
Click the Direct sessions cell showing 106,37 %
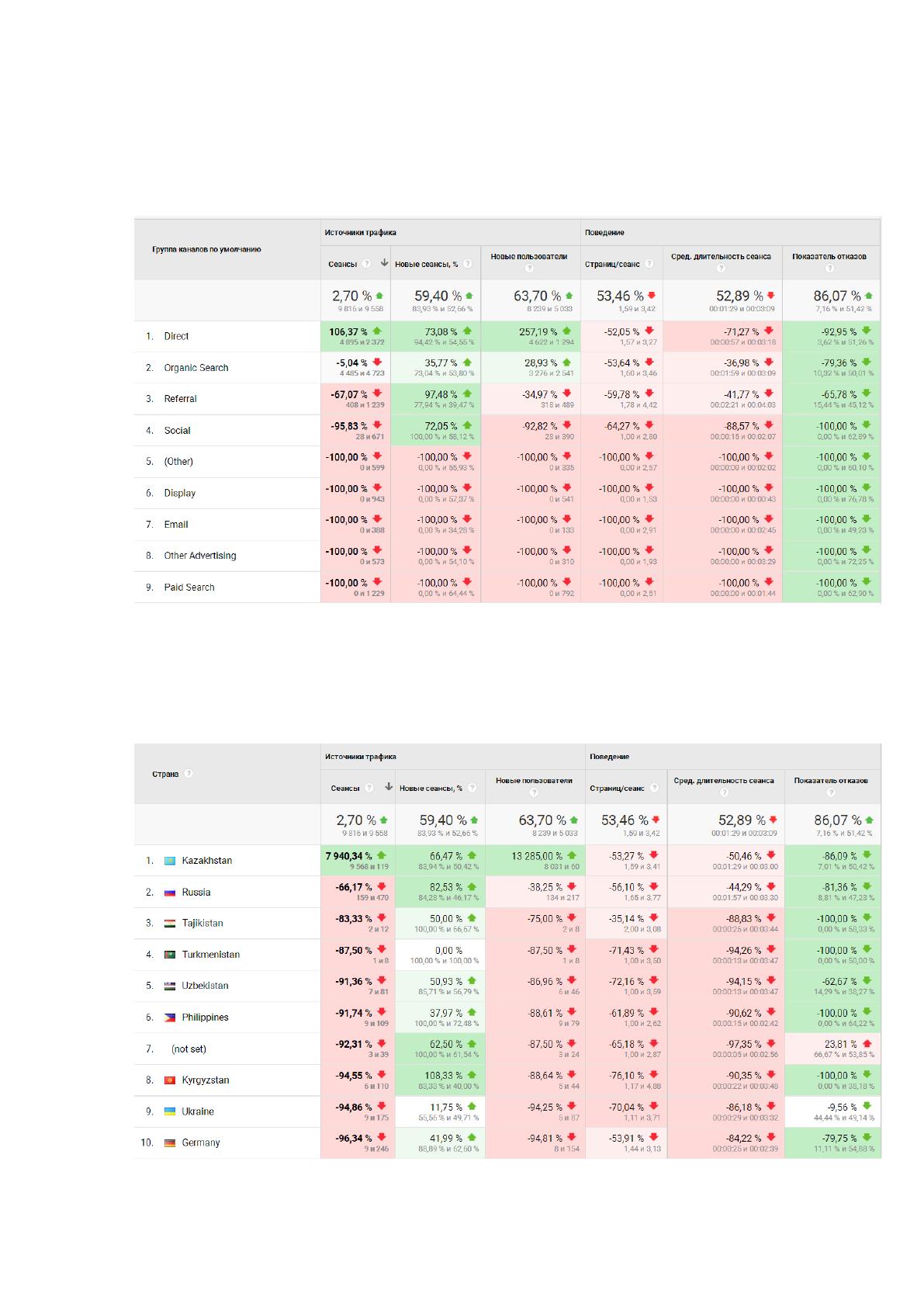click(x=355, y=336)
